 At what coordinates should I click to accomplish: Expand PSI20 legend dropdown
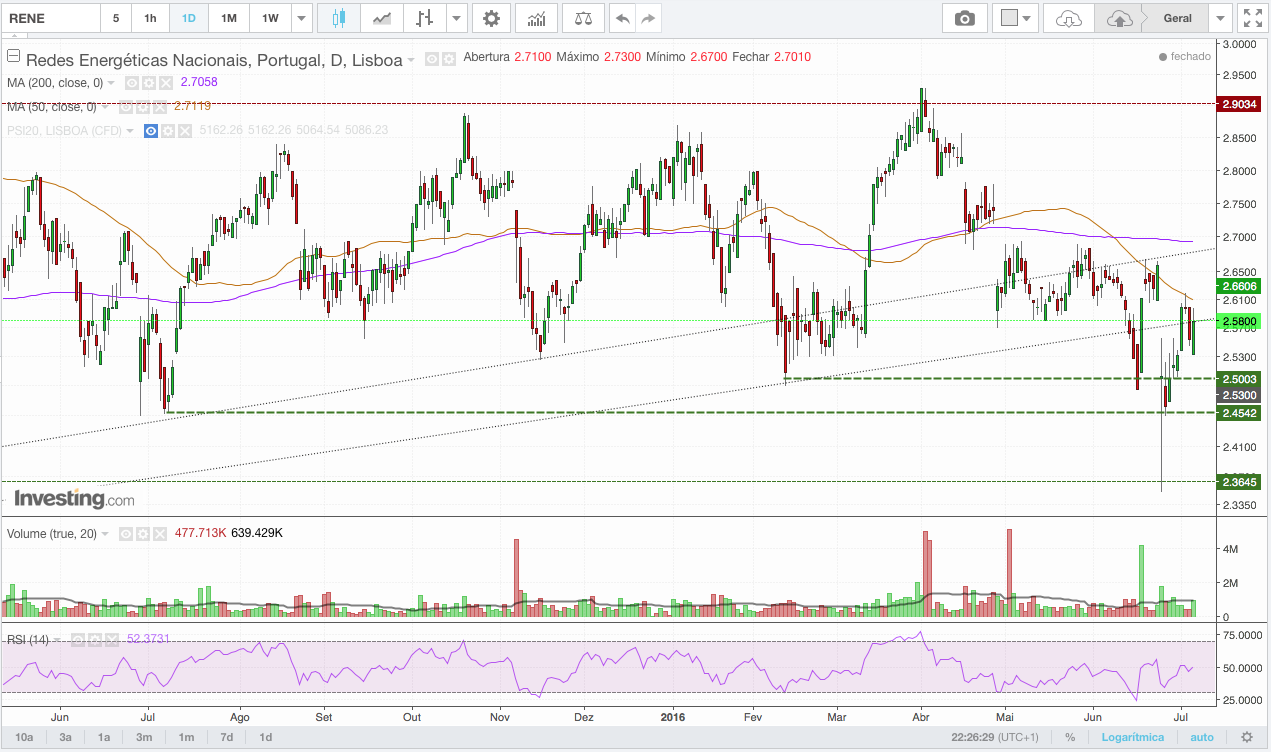pyautogui.click(x=130, y=131)
